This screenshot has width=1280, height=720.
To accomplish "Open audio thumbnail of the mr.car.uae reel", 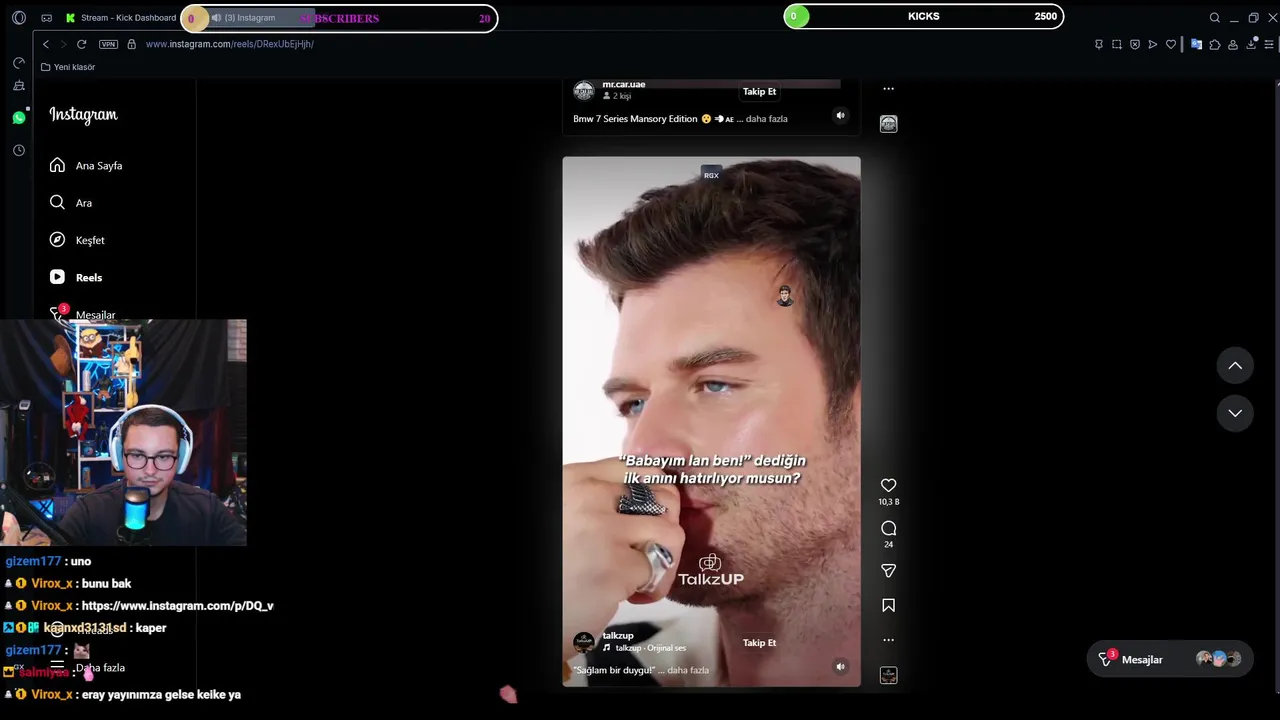I will (888, 124).
